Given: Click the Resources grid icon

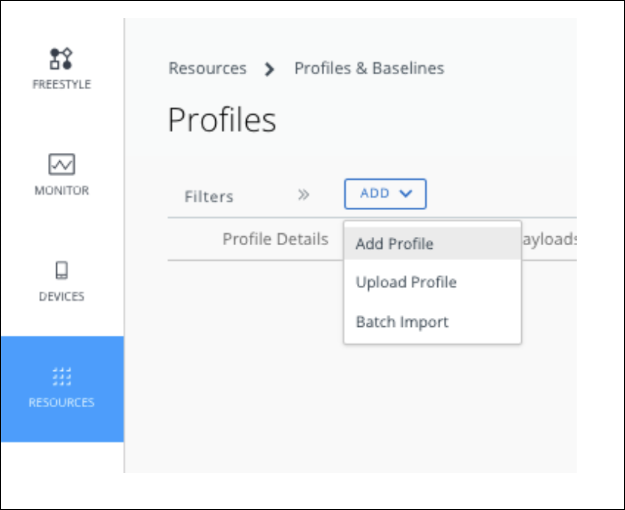Looking at the screenshot, I should (62, 376).
